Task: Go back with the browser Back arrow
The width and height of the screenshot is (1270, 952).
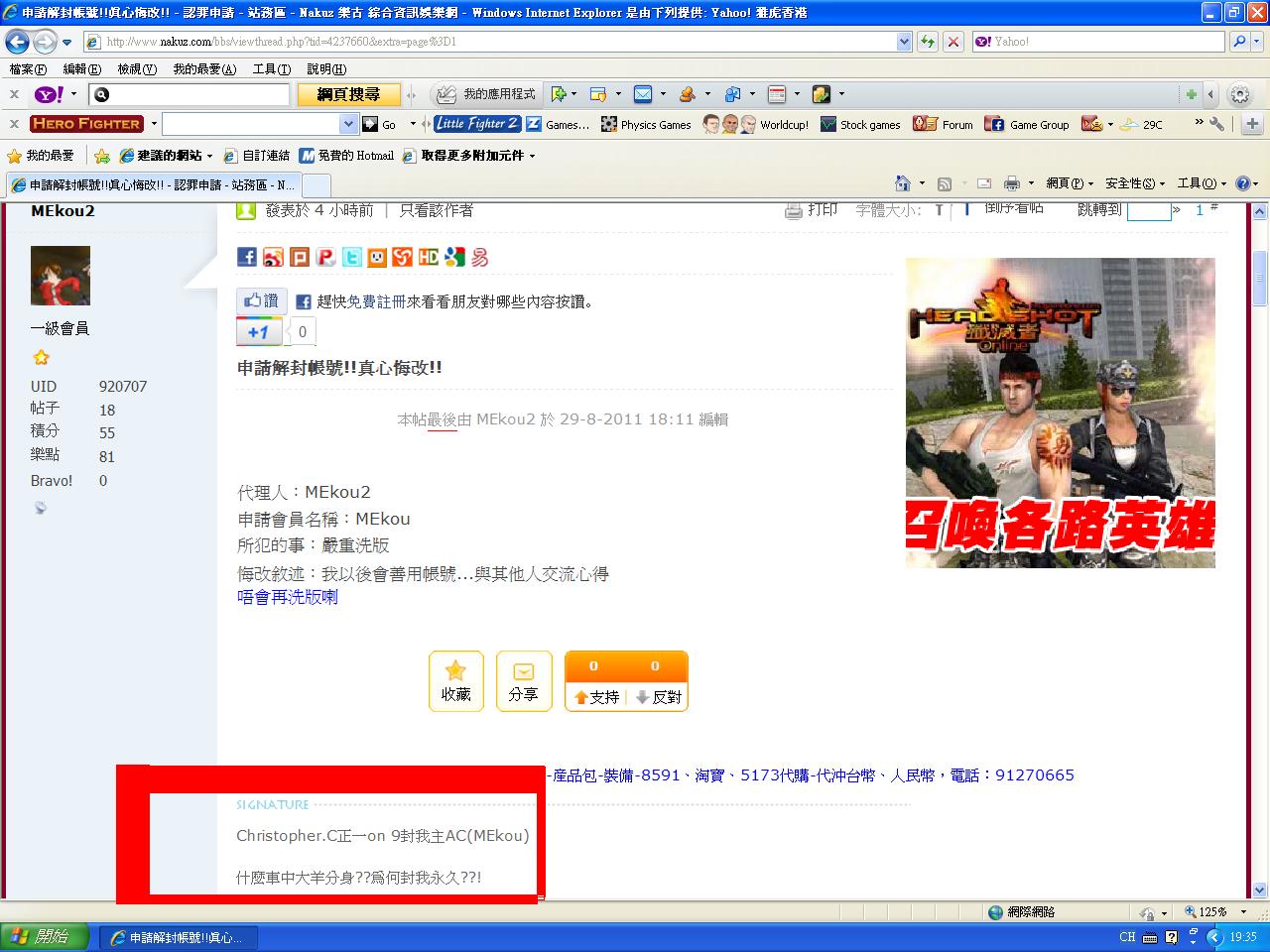Action: click(17, 42)
